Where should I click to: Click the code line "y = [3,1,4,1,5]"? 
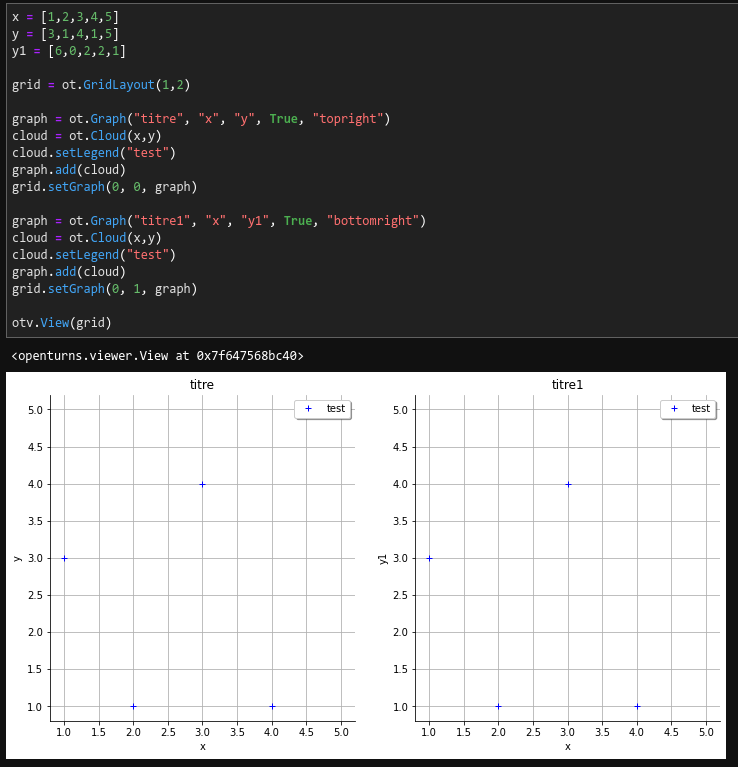pos(65,34)
